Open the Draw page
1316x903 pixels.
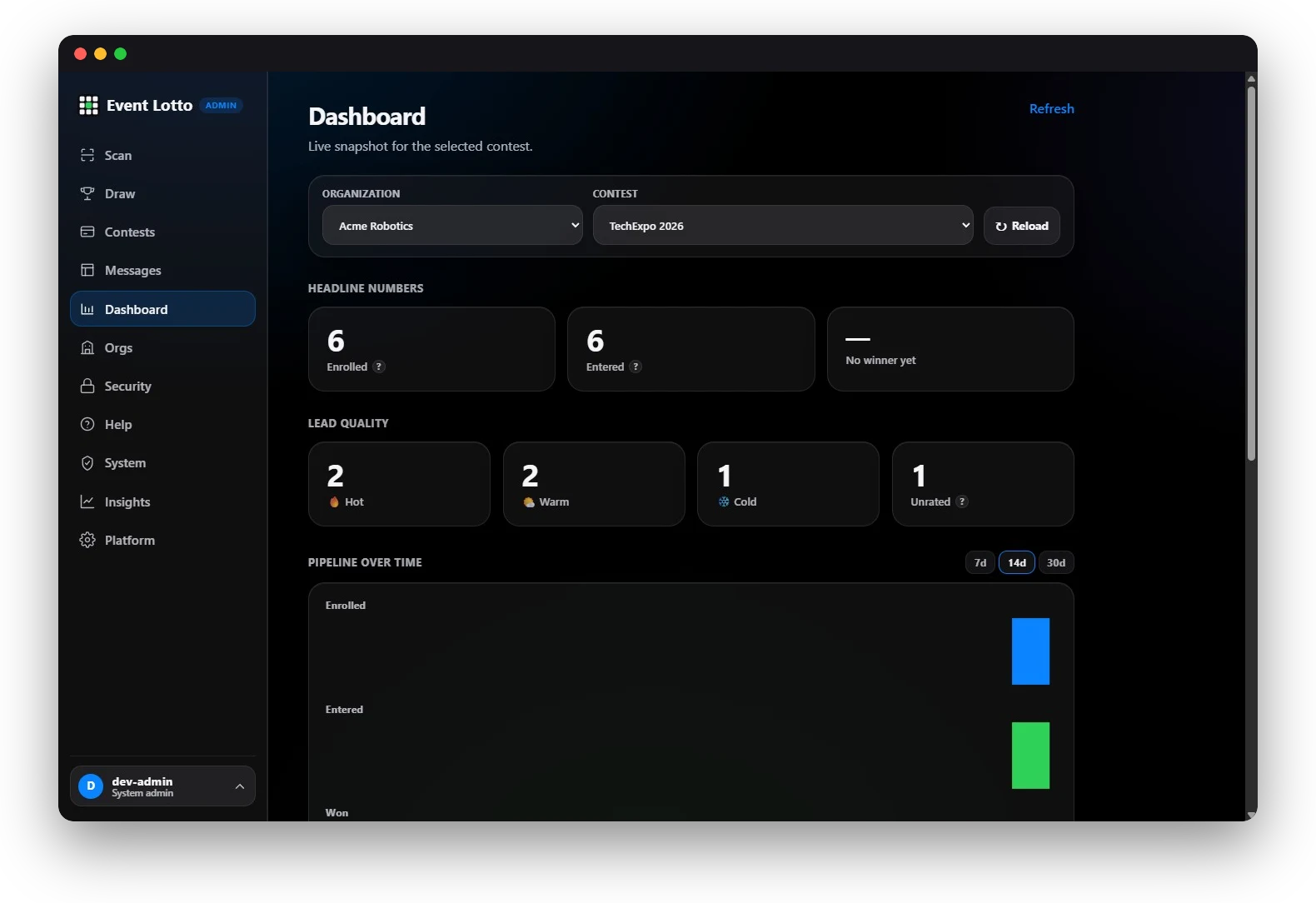[x=162, y=193]
